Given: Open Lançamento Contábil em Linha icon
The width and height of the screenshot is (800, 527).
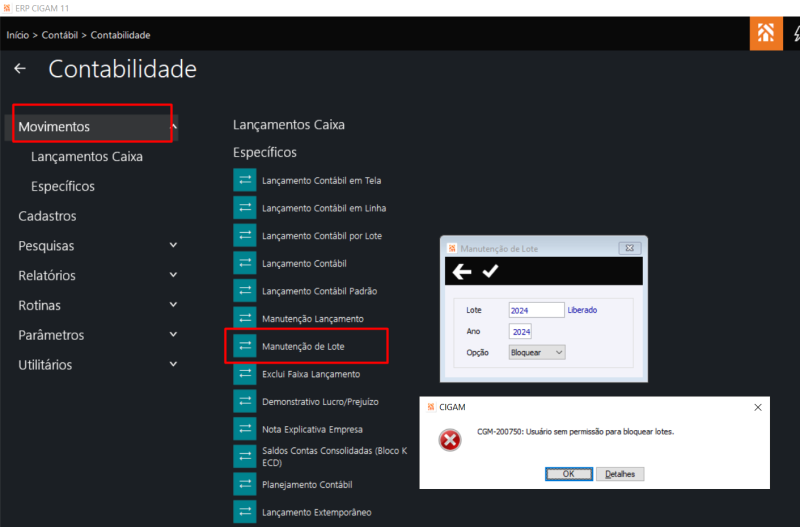Looking at the screenshot, I should (245, 208).
